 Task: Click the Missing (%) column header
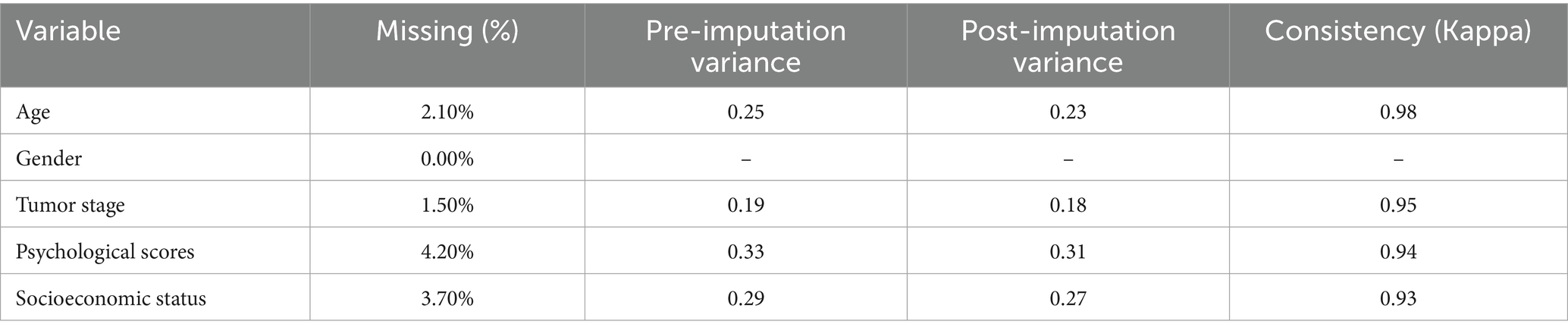tap(447, 31)
